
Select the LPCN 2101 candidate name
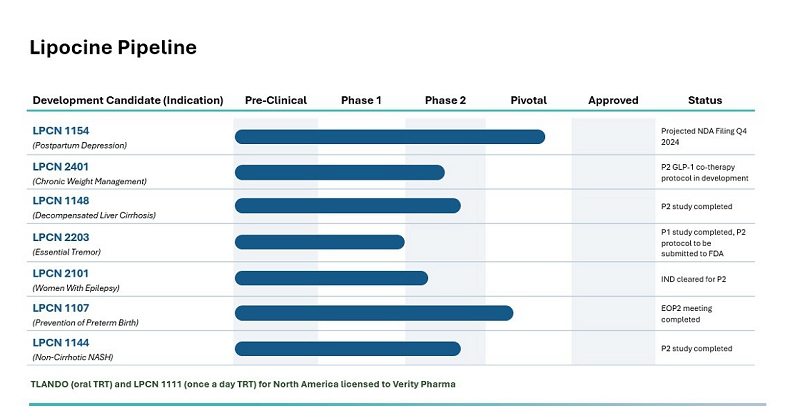[x=60, y=273]
